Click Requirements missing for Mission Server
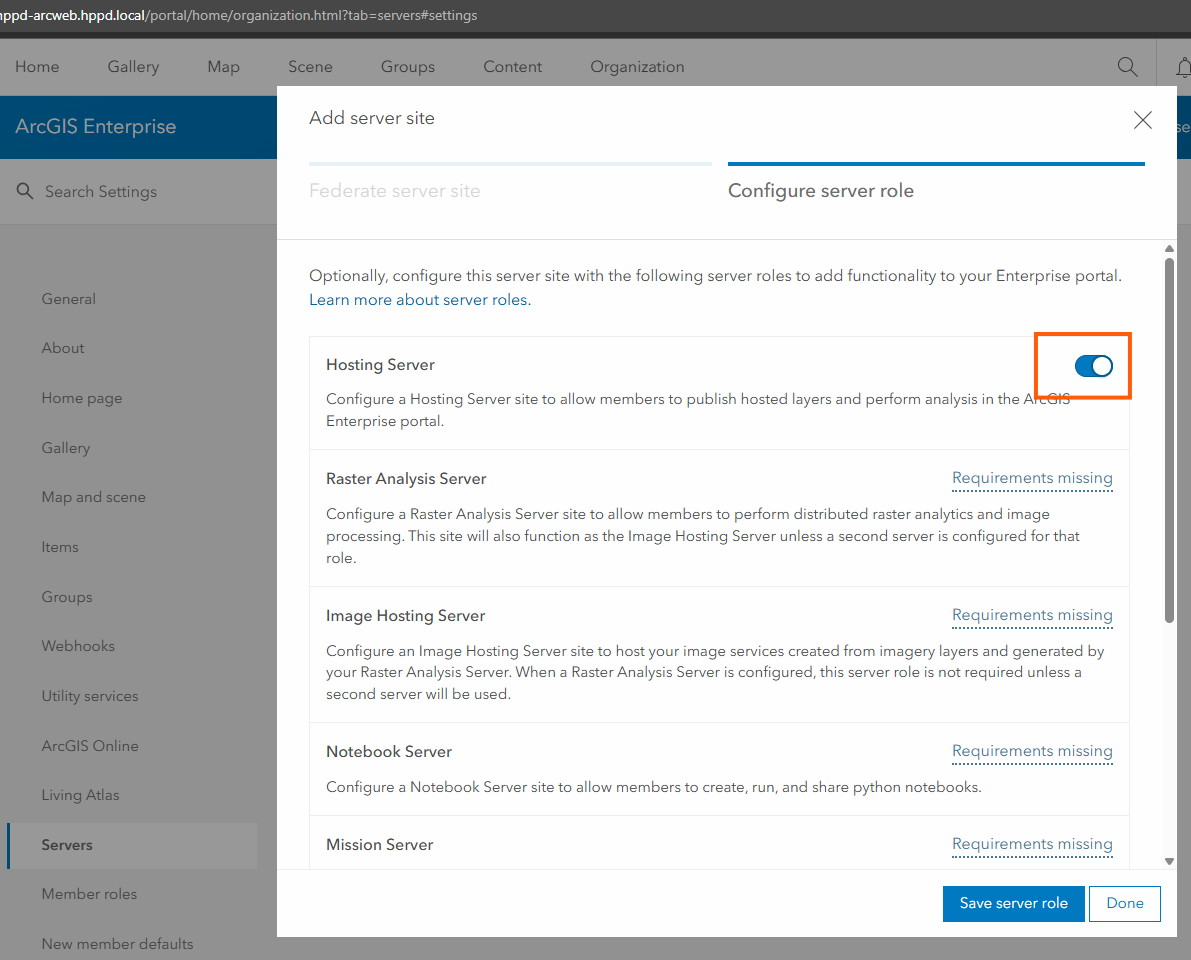 click(1032, 845)
